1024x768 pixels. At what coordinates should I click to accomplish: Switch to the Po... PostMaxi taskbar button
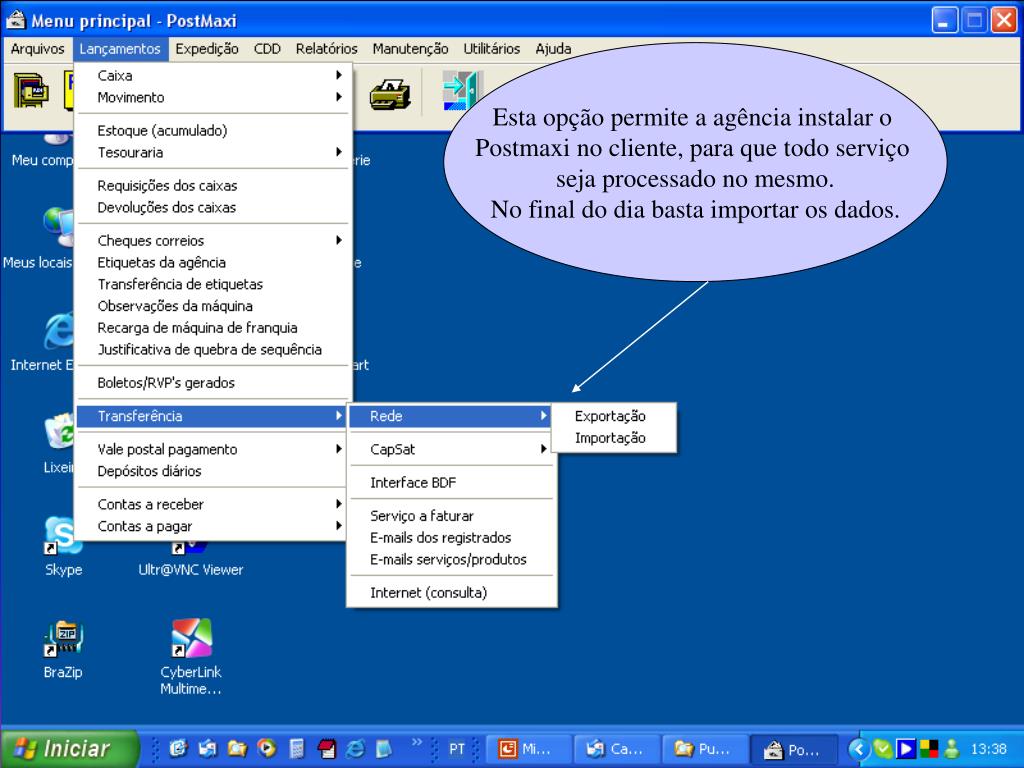tap(793, 749)
